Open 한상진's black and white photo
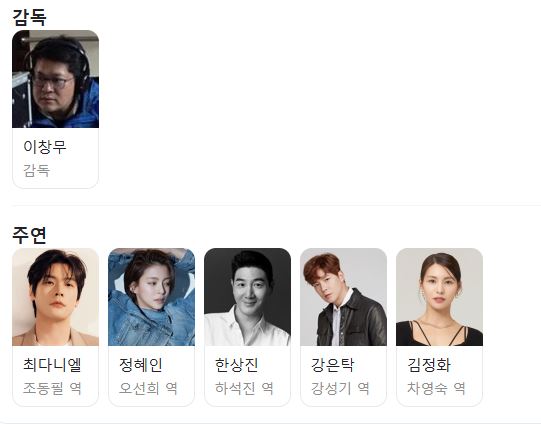541x424 pixels. tap(247, 297)
